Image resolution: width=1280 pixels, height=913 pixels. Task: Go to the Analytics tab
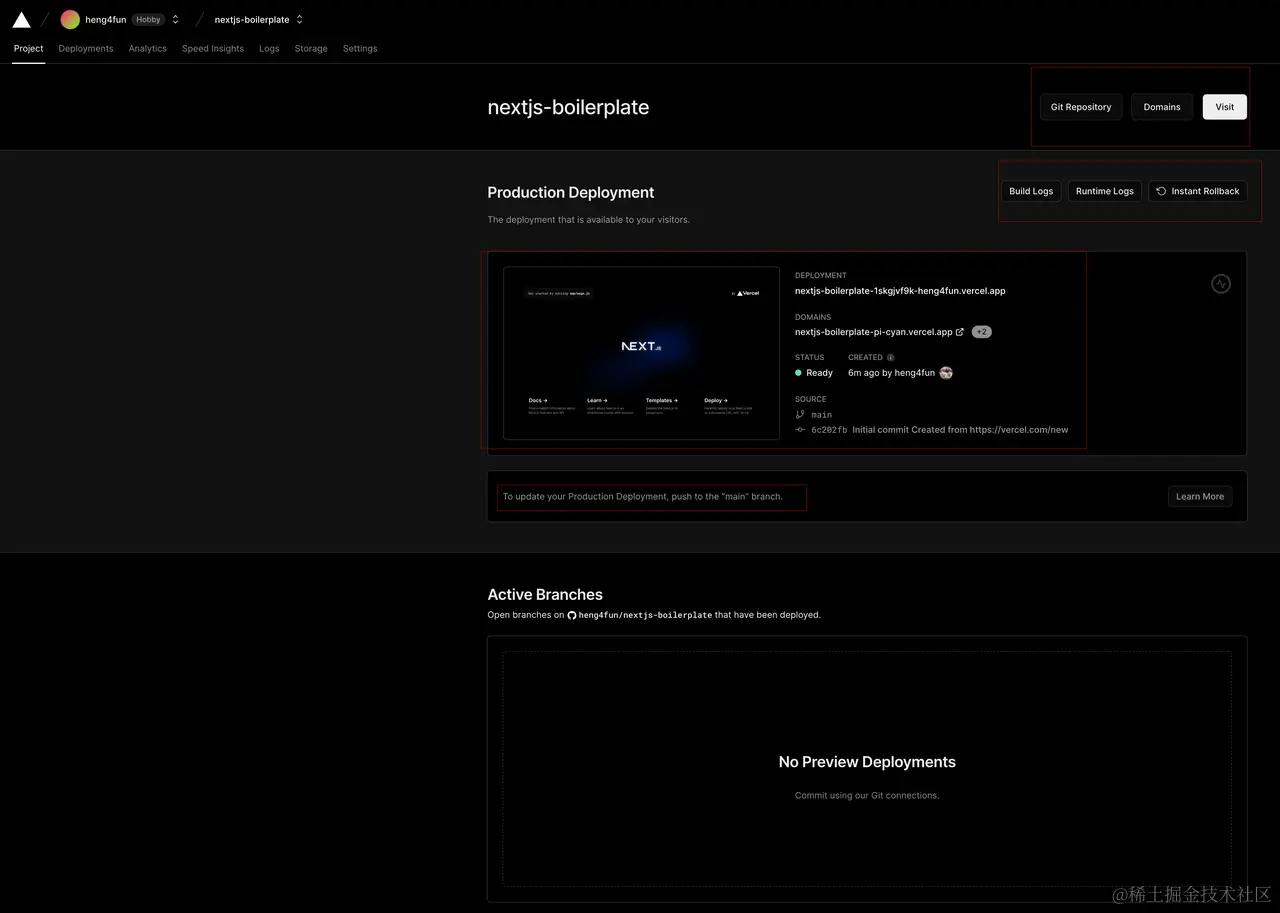[x=148, y=49]
